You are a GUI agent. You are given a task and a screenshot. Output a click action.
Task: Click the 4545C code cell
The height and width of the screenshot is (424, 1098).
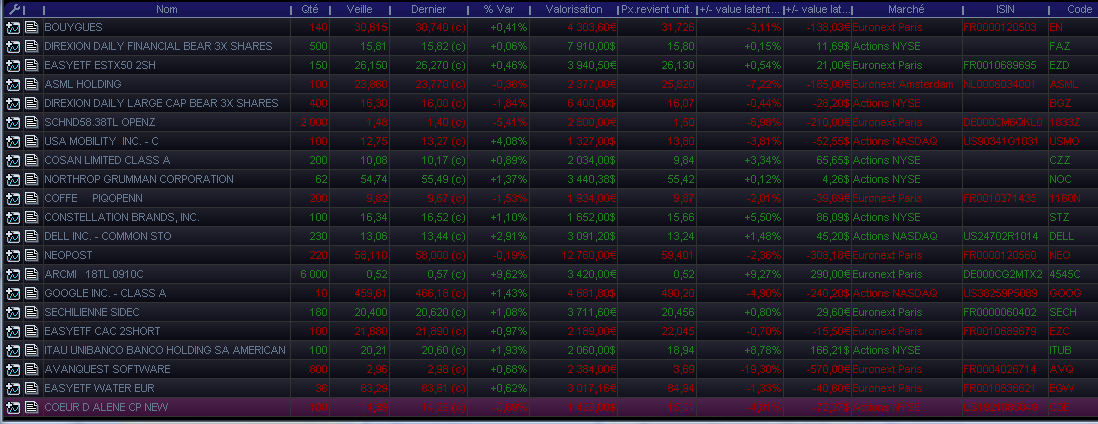click(1064, 274)
